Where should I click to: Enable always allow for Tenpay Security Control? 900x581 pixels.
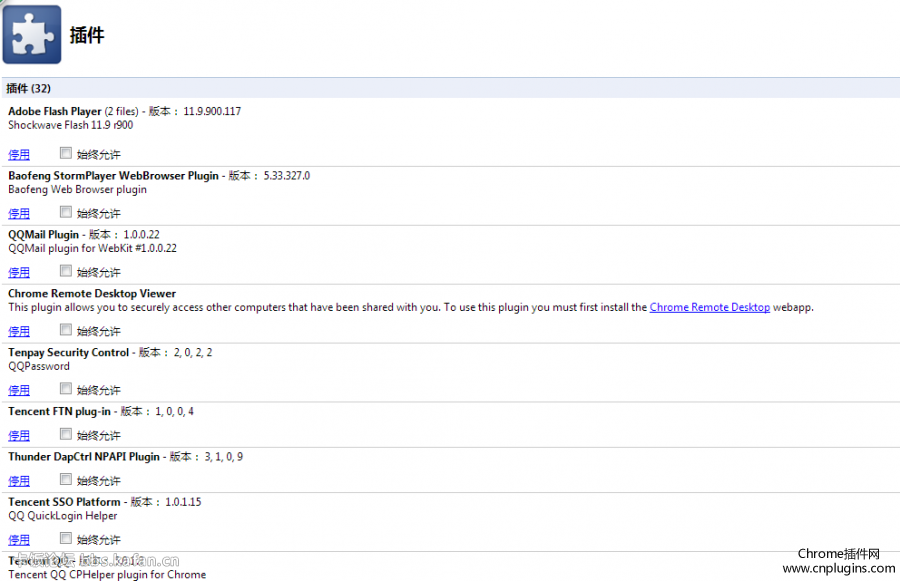point(66,389)
